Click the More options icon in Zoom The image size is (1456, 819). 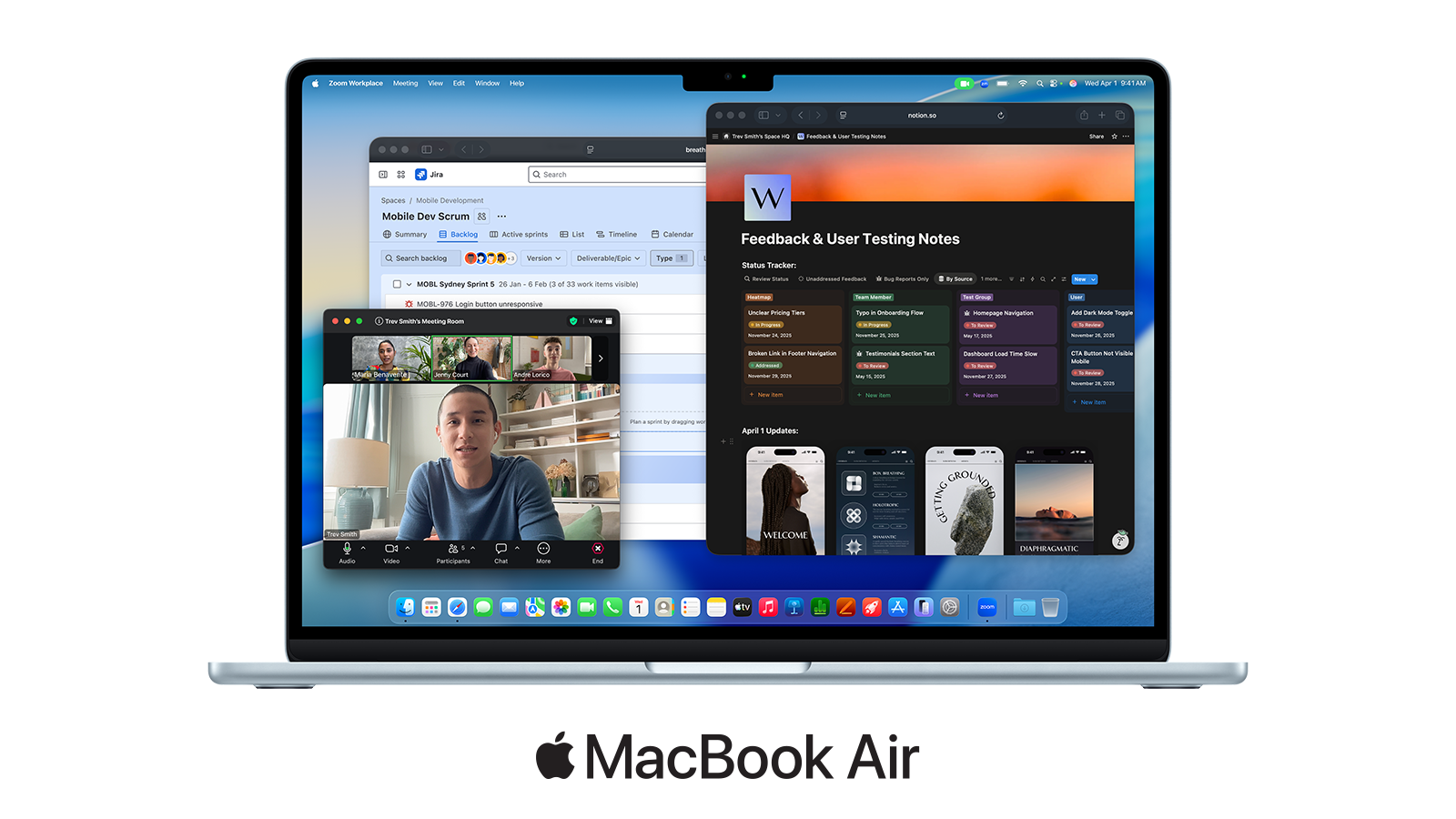543,549
